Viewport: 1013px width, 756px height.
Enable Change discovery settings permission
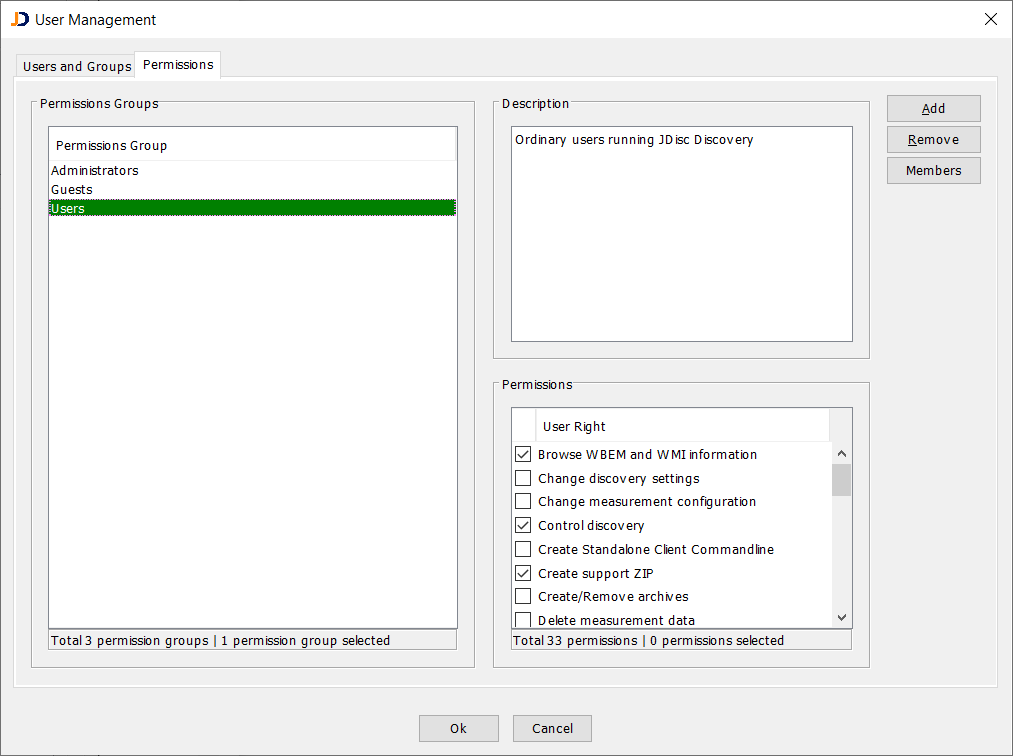522,477
